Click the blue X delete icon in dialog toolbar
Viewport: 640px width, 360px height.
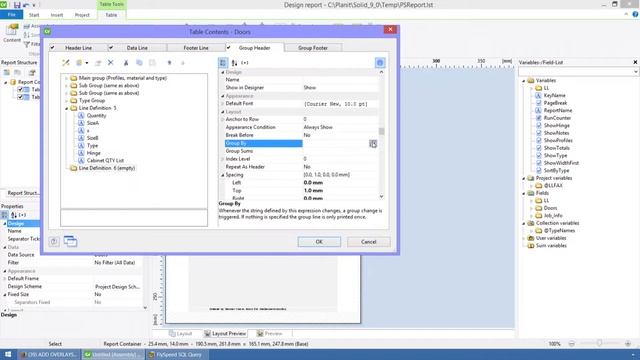pyautogui.click(x=111, y=63)
